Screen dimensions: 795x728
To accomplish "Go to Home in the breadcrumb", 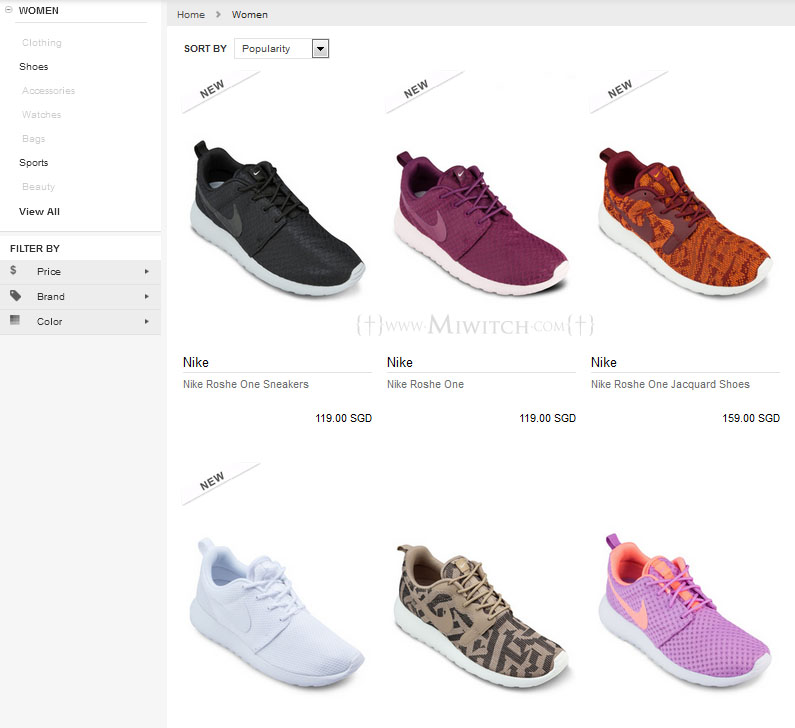I will [x=191, y=15].
